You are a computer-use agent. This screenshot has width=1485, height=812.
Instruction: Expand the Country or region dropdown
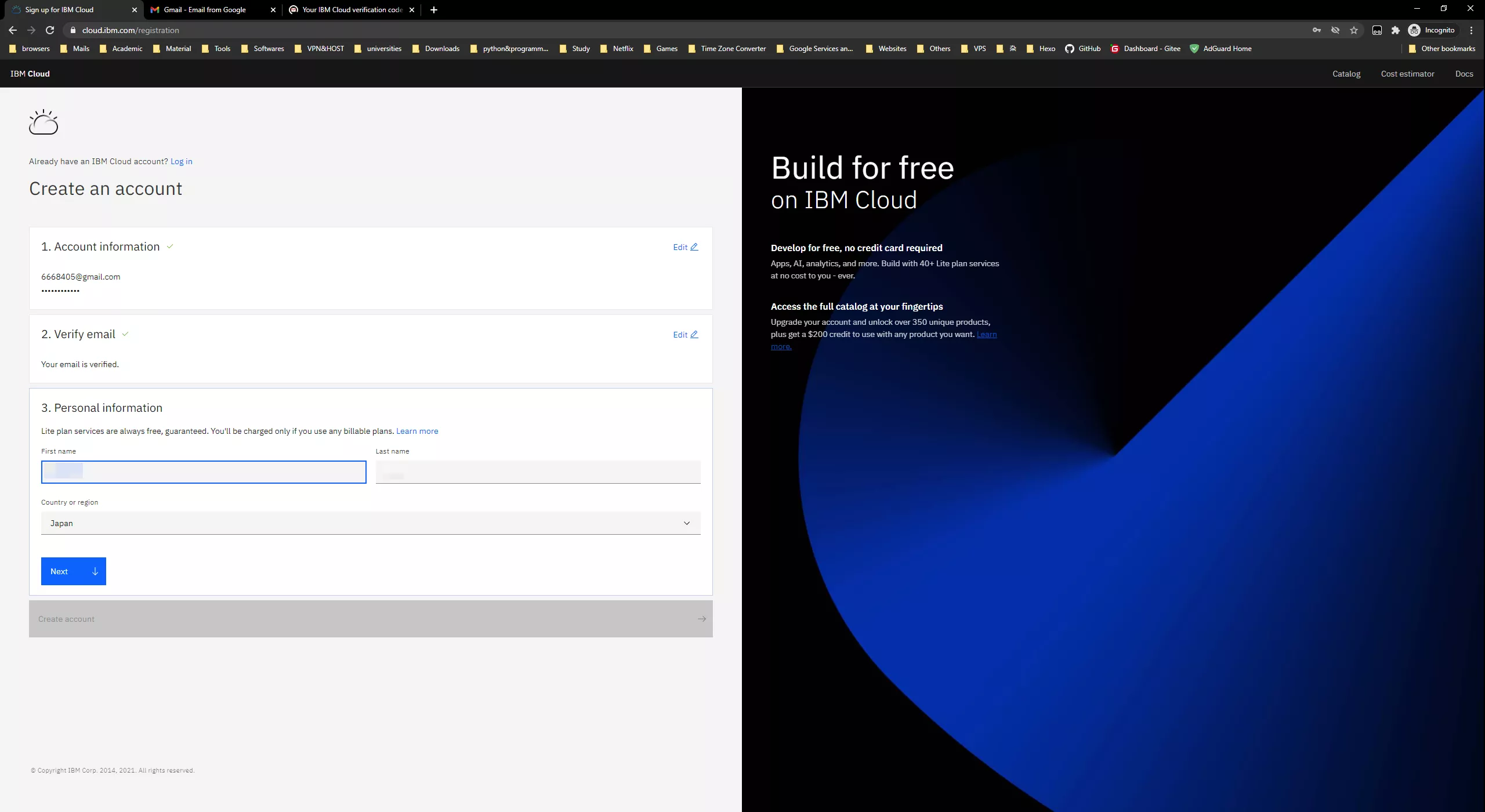(371, 523)
